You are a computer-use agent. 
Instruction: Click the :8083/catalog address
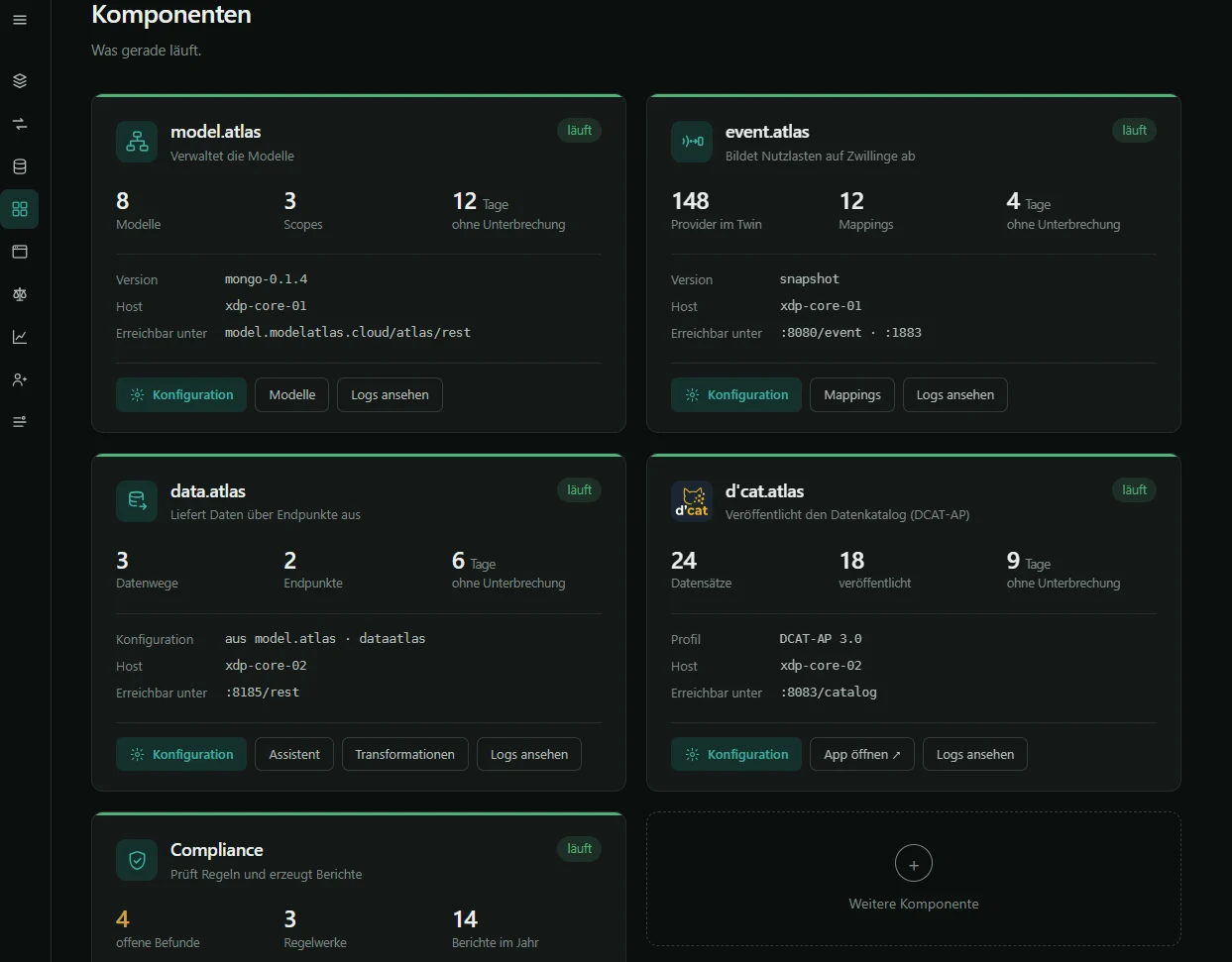(x=829, y=693)
